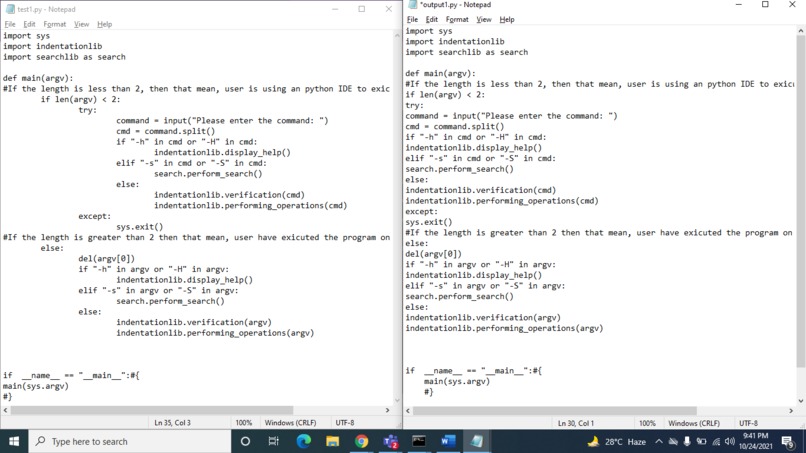Open View menu in output1.py Notepad
This screenshot has height=453, width=806.
point(484,20)
